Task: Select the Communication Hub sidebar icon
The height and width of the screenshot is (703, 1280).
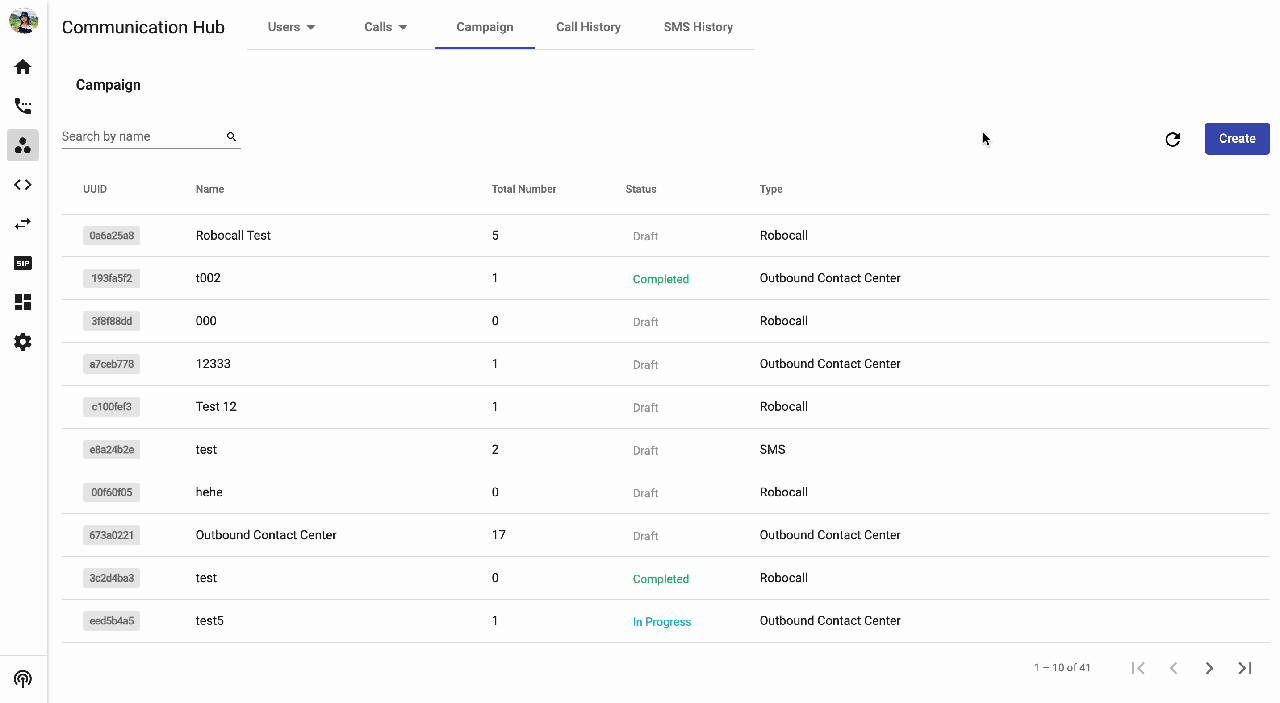Action: pyautogui.click(x=23, y=145)
